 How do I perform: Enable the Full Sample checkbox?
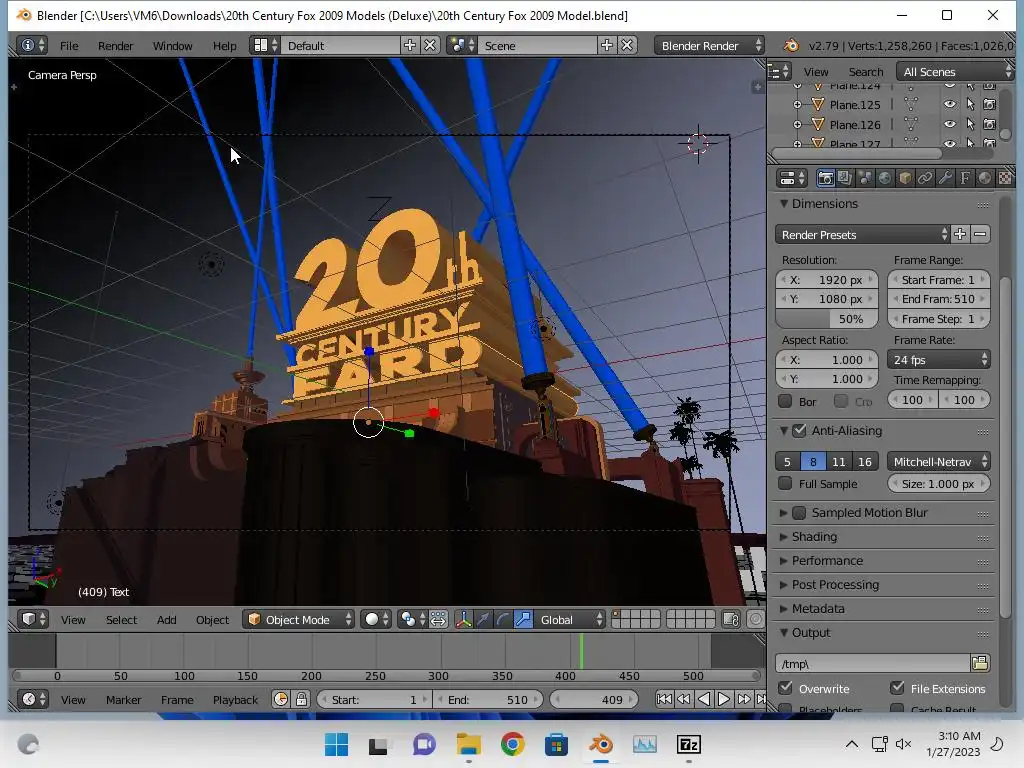786,484
